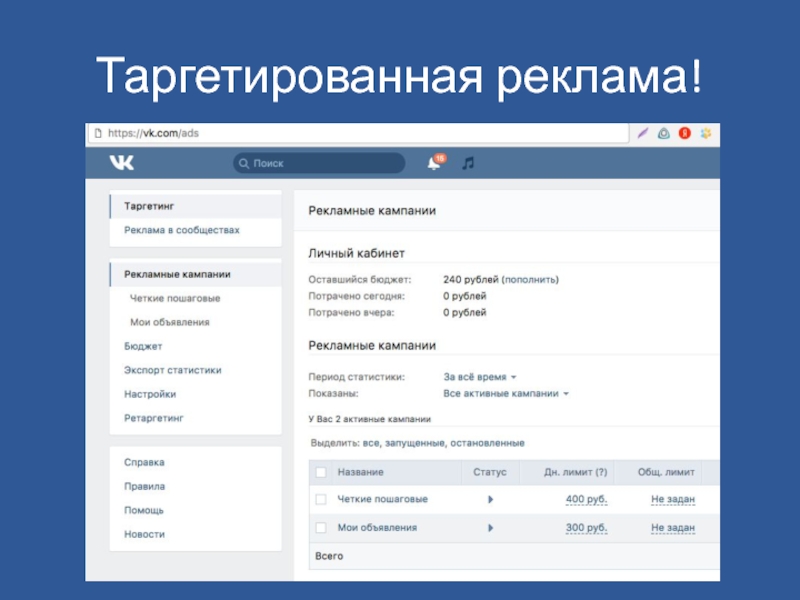Open the VK logo home link

point(121,163)
